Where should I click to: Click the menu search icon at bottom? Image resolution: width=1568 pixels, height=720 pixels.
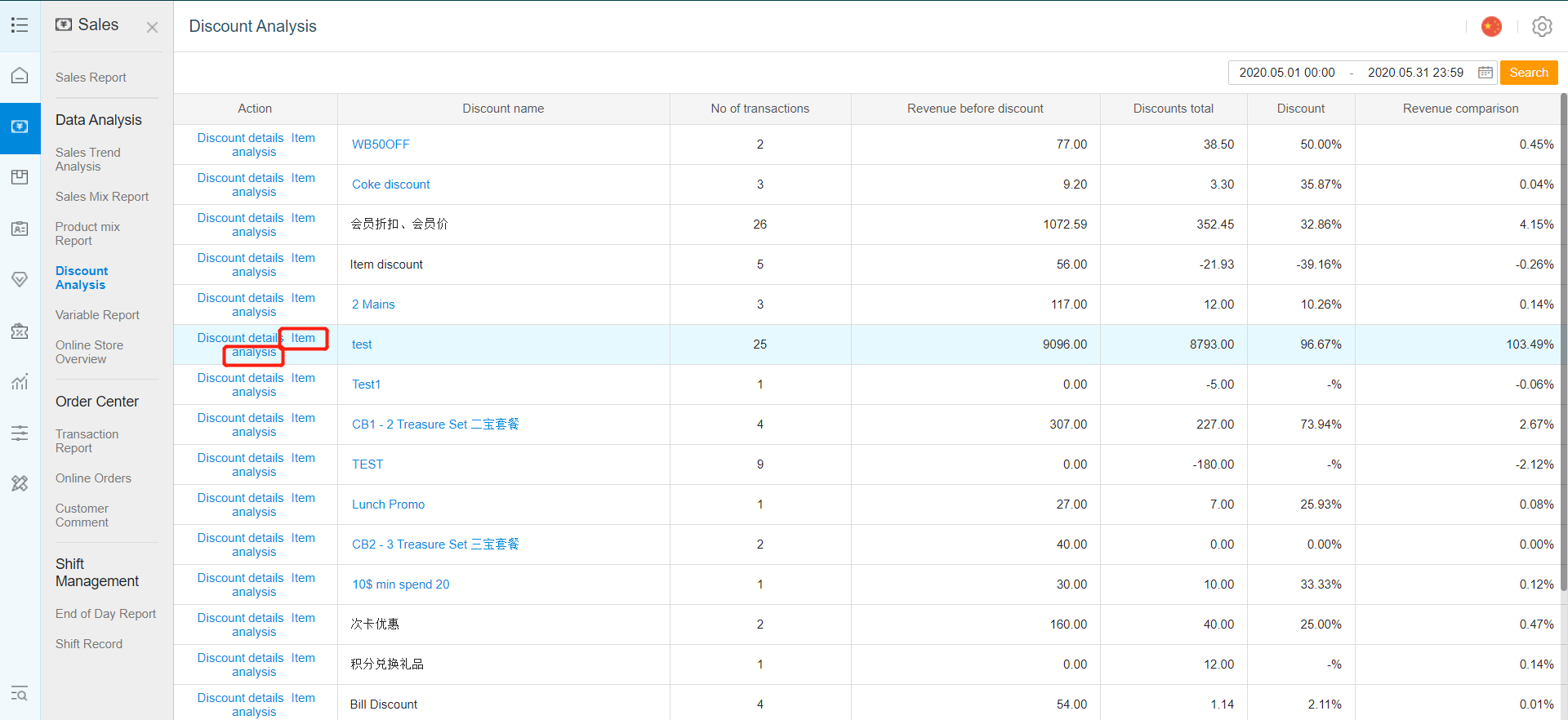click(x=20, y=694)
